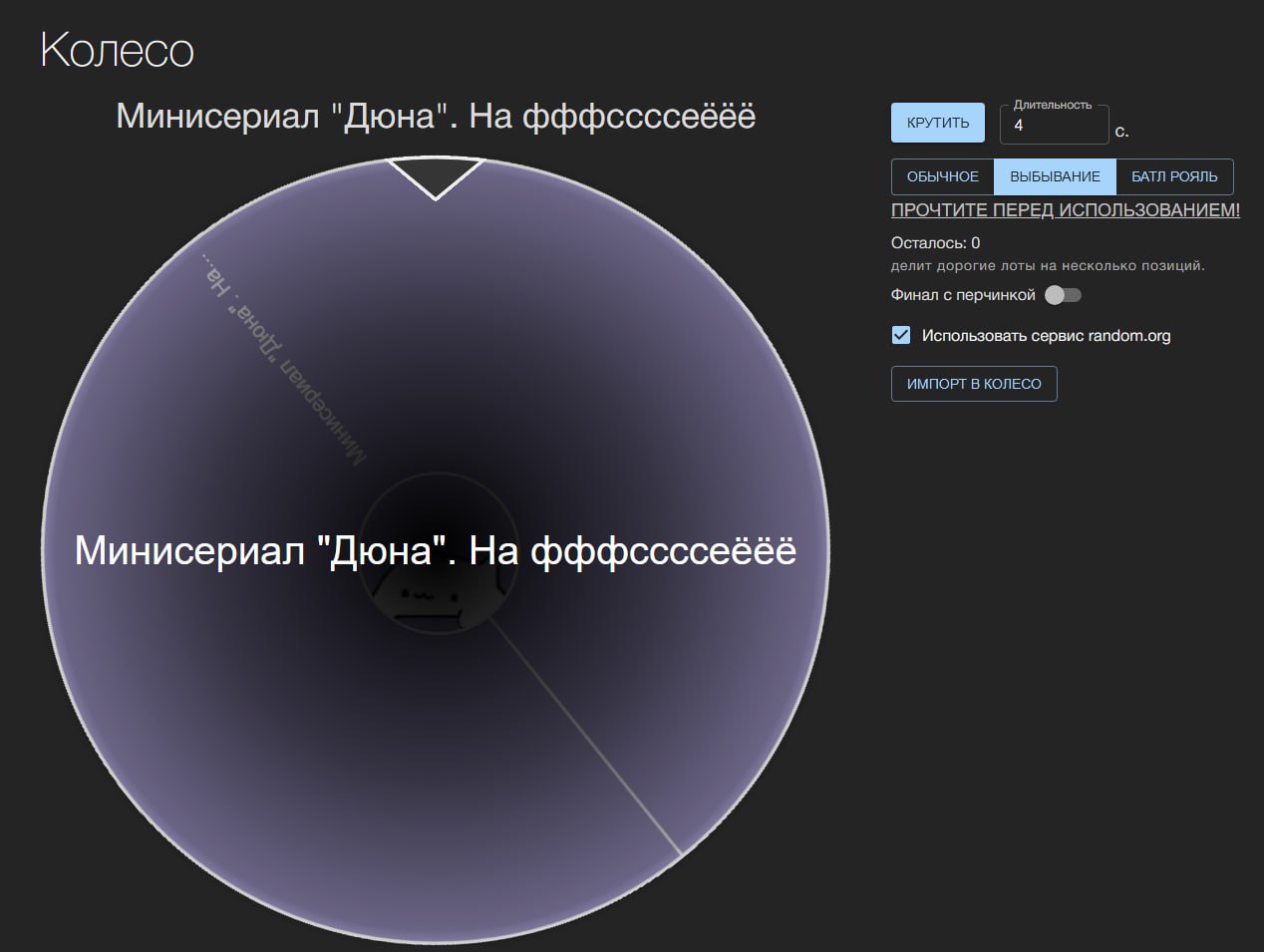
Task: Toggle the Финал с перчинкой switch
Action: [x=1063, y=295]
